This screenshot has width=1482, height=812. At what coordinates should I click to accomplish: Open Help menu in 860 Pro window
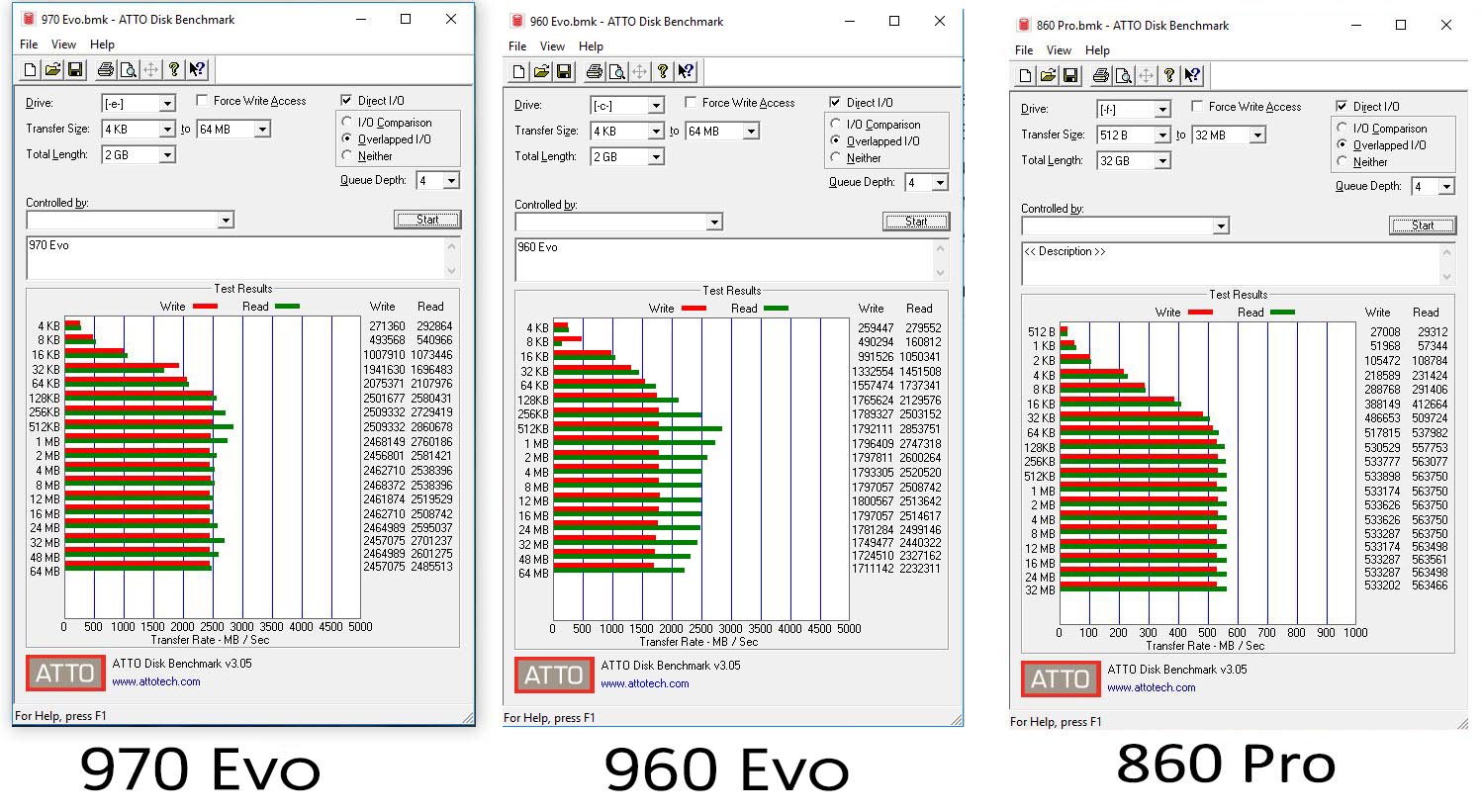(1097, 50)
